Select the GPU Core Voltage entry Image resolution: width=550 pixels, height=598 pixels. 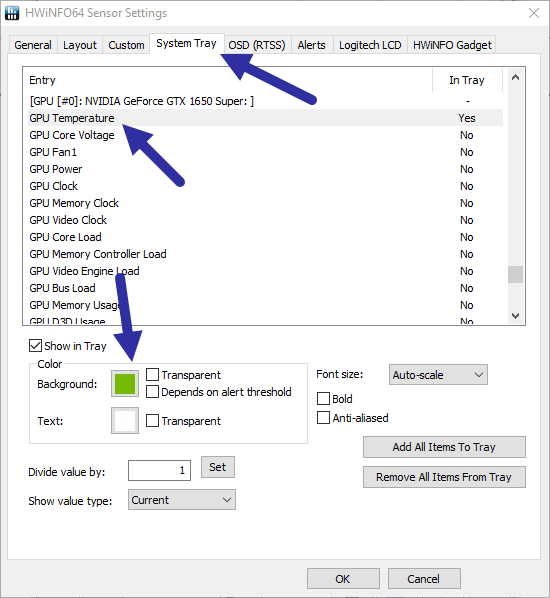(x=265, y=135)
